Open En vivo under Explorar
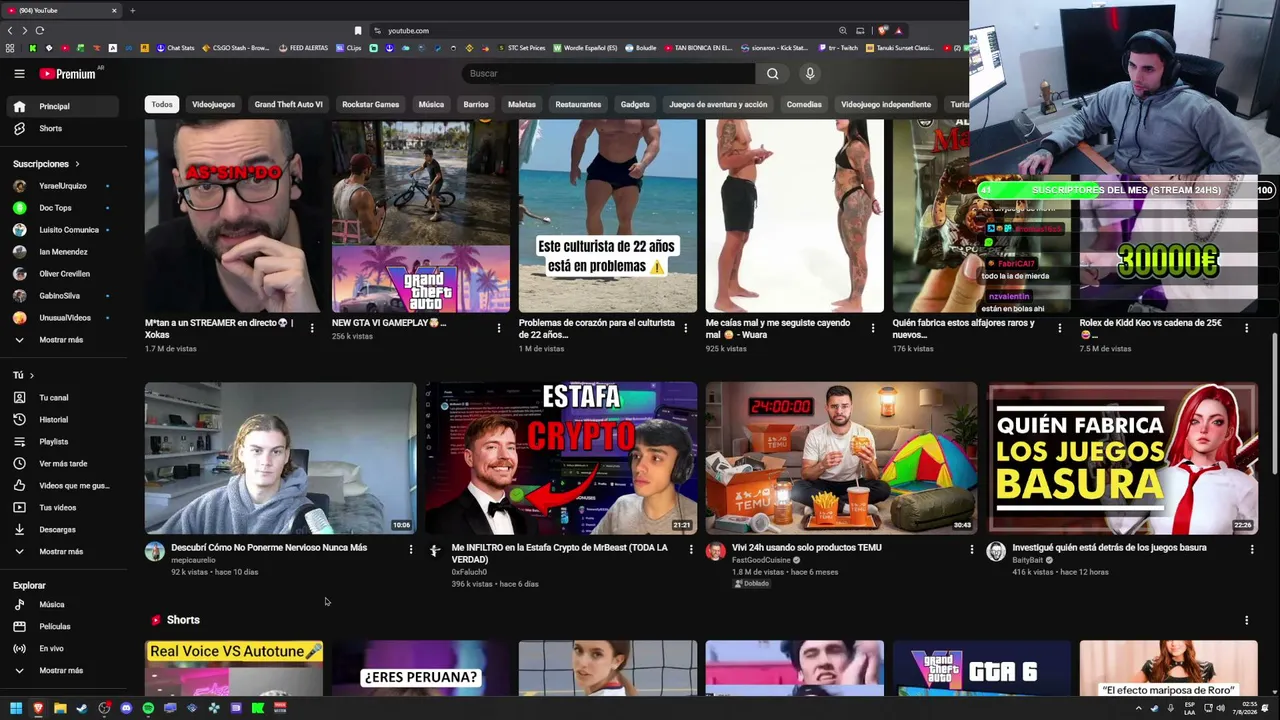Image resolution: width=1280 pixels, height=720 pixels. (64, 649)
